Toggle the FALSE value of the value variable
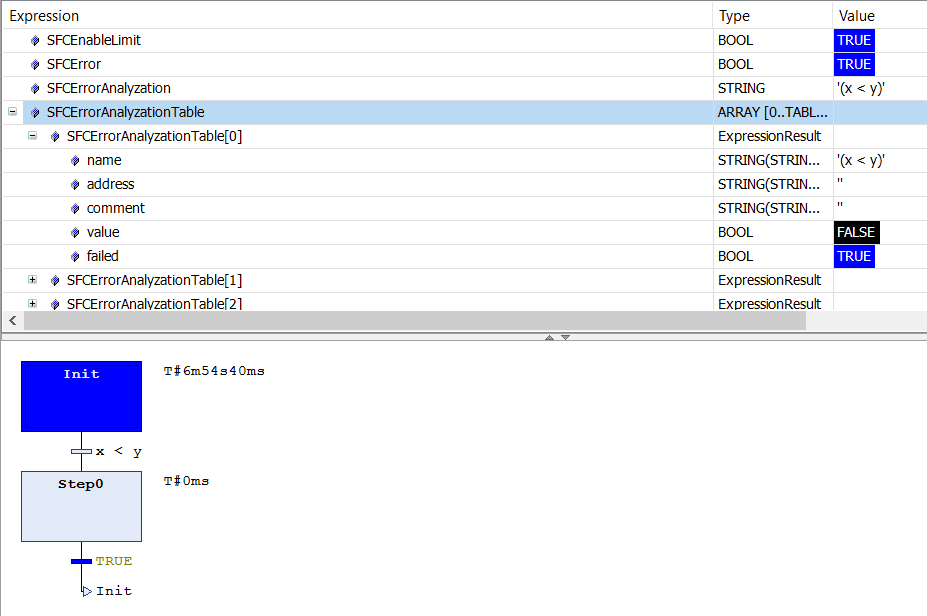Image resolution: width=927 pixels, height=616 pixels. click(x=856, y=232)
